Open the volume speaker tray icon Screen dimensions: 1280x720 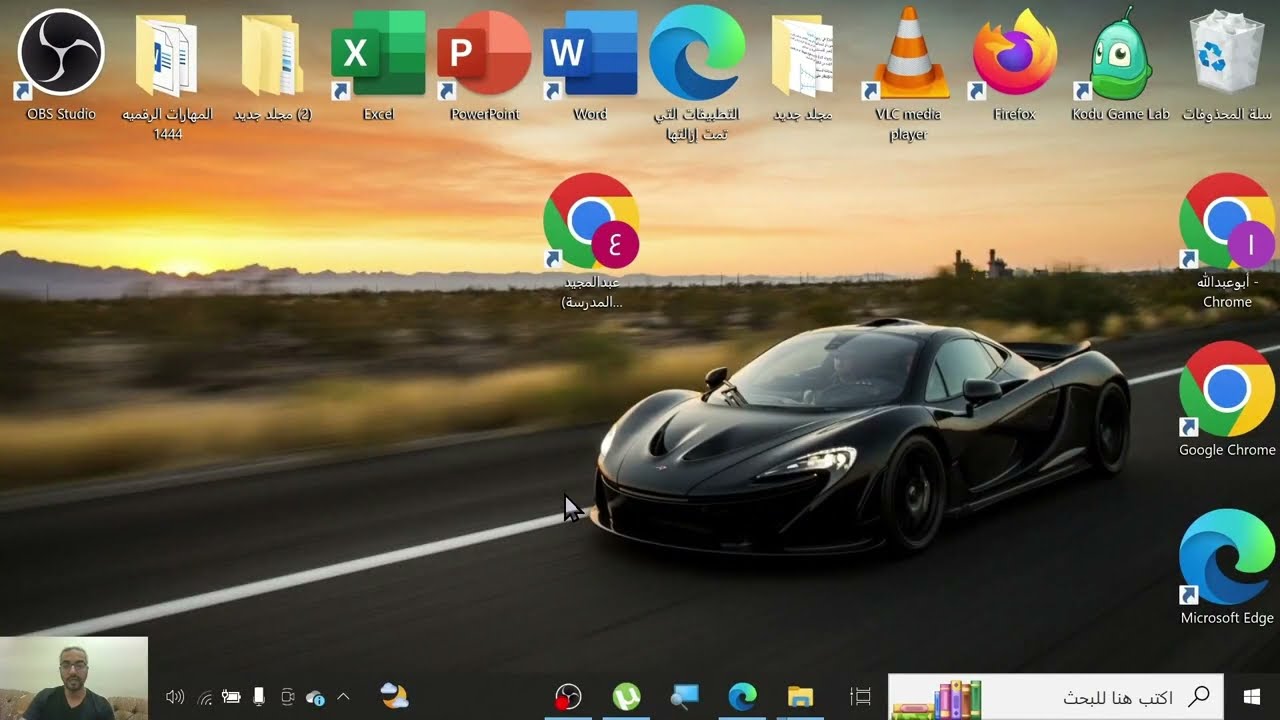[175, 696]
